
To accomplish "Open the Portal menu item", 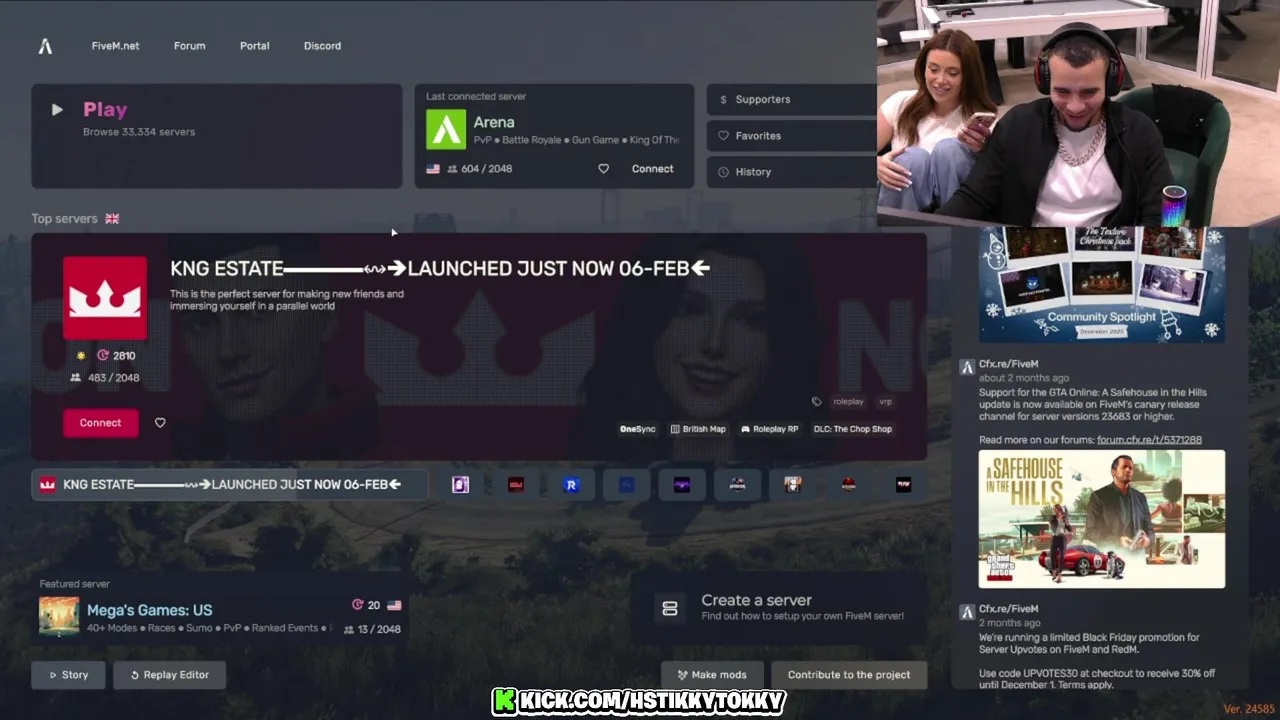I will (x=254, y=46).
